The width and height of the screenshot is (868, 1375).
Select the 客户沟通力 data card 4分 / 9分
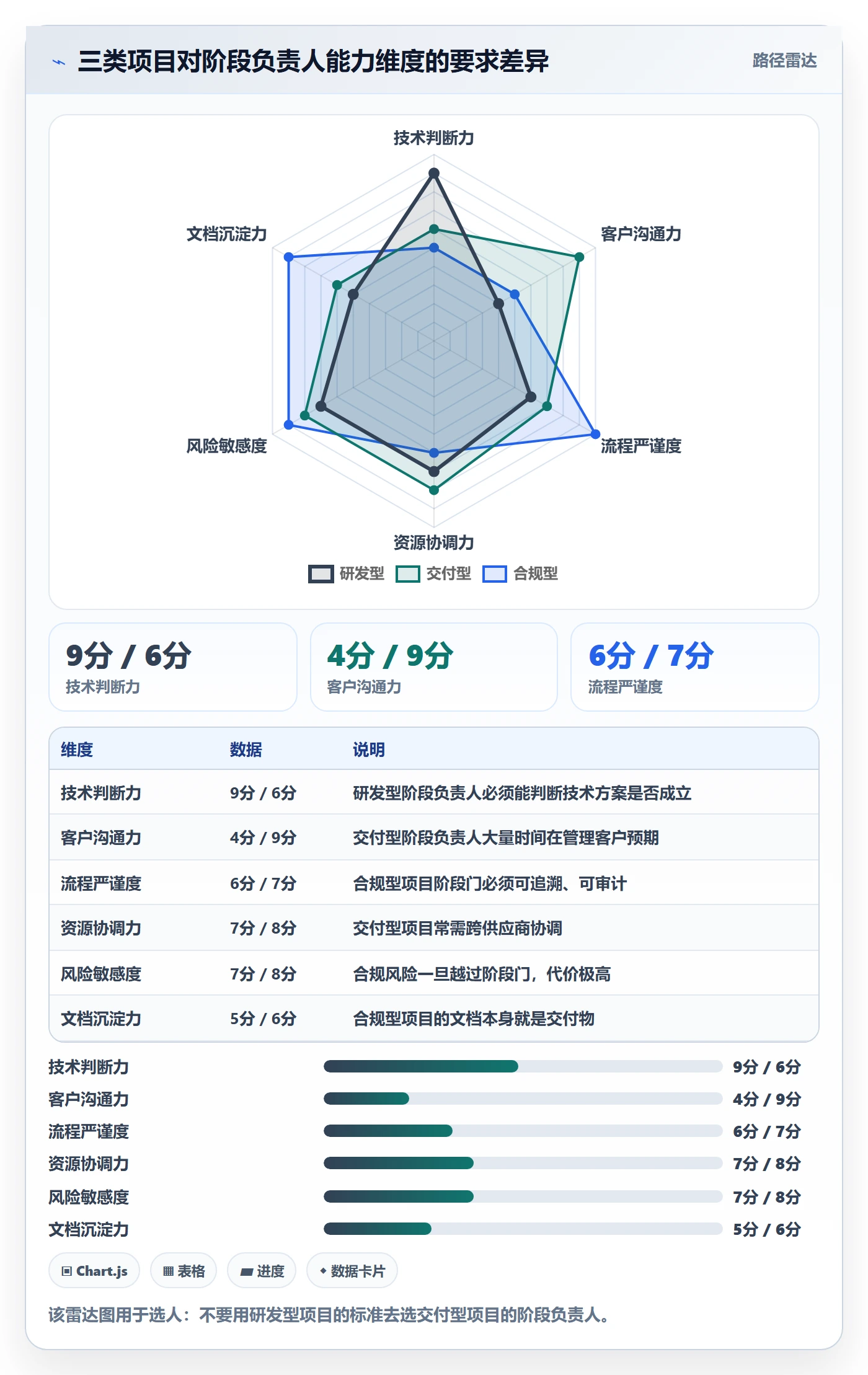[434, 667]
